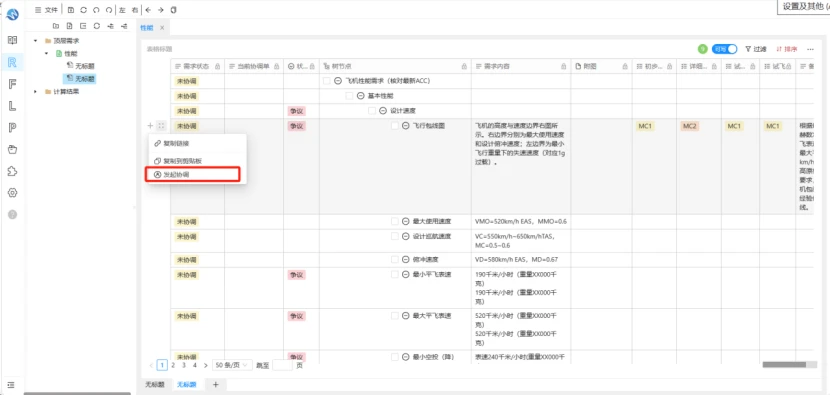Click the table horizontal scrollbar
830x396 pixels.
(x=783, y=365)
